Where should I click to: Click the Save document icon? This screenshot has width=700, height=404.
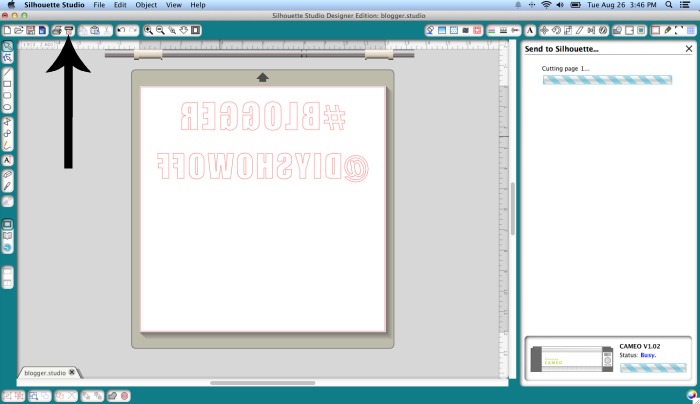(x=30, y=31)
